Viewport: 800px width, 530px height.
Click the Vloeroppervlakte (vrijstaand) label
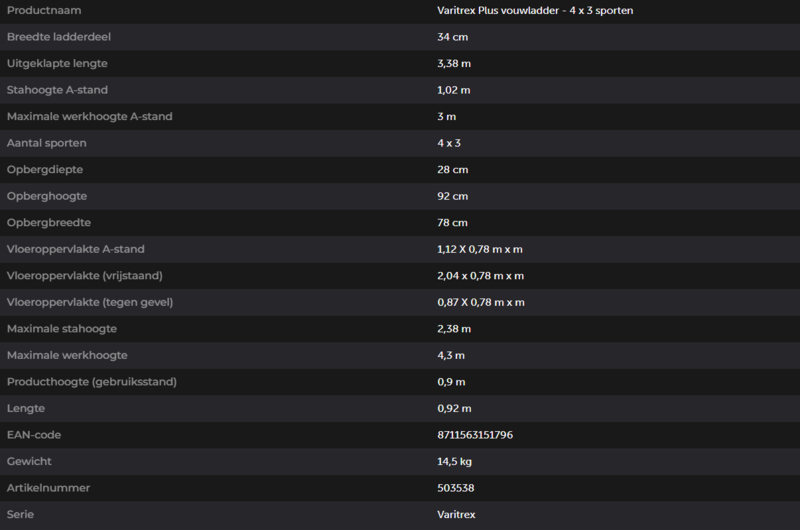[x=85, y=275]
